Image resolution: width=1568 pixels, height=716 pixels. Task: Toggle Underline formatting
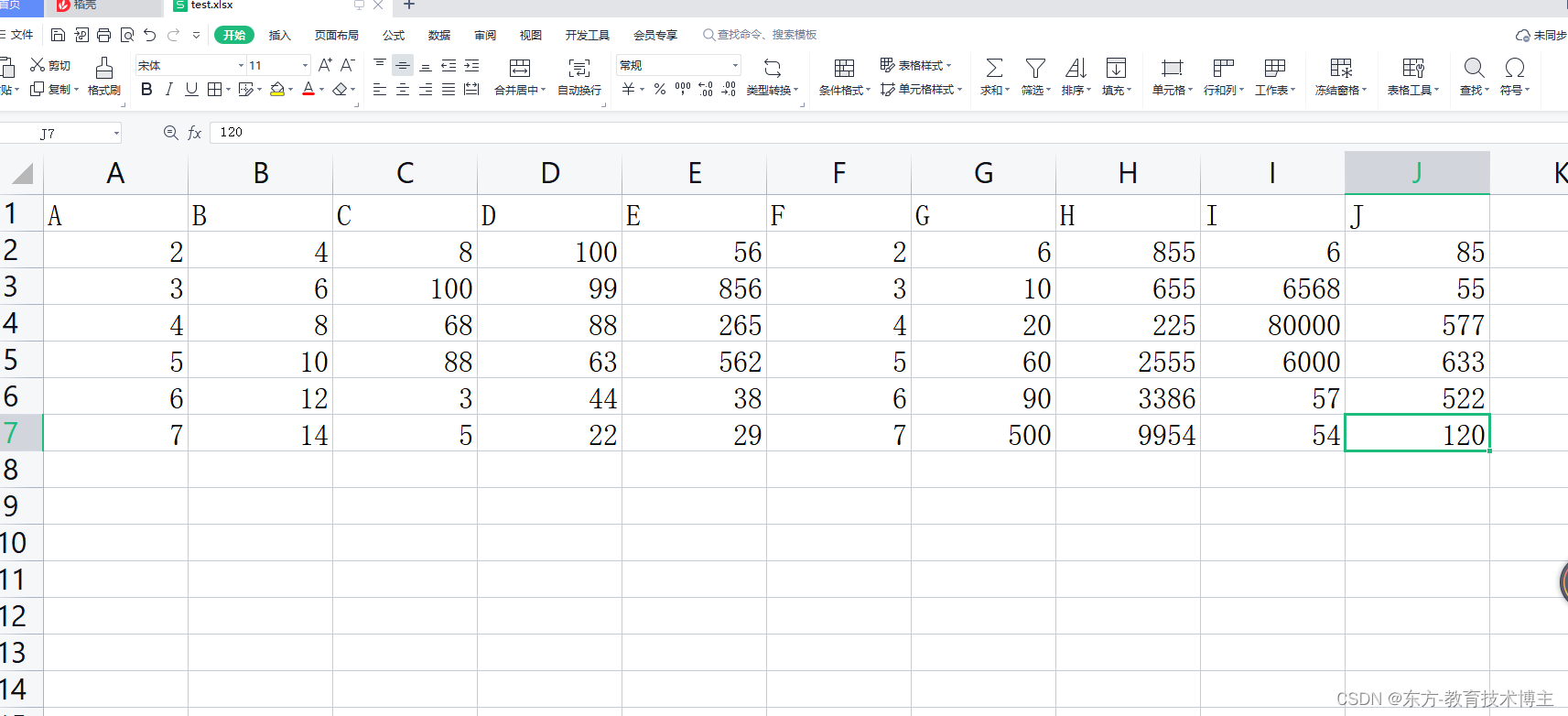click(191, 89)
